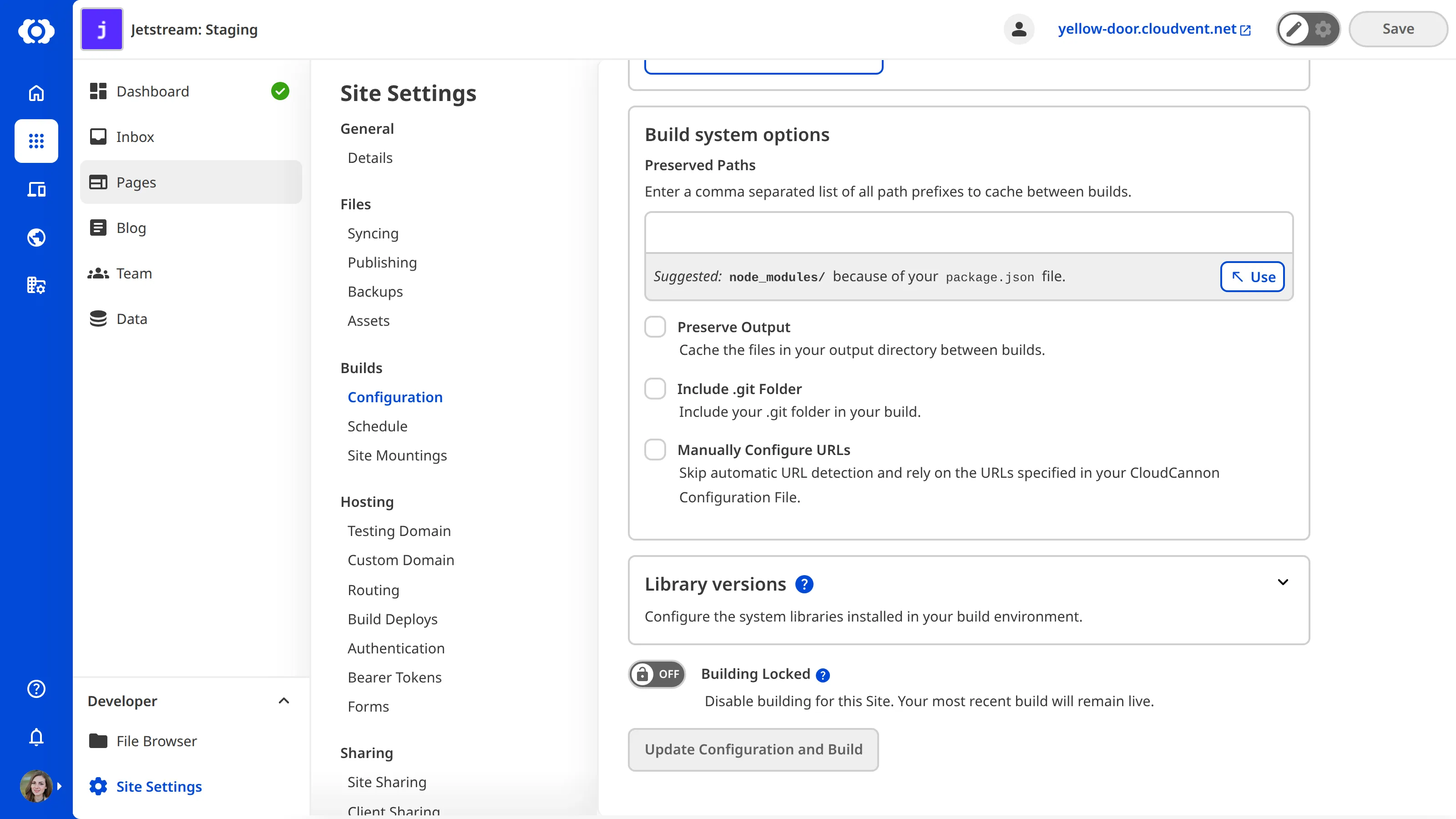Image resolution: width=1456 pixels, height=819 pixels.
Task: Go to Authentication settings
Action: 396,648
